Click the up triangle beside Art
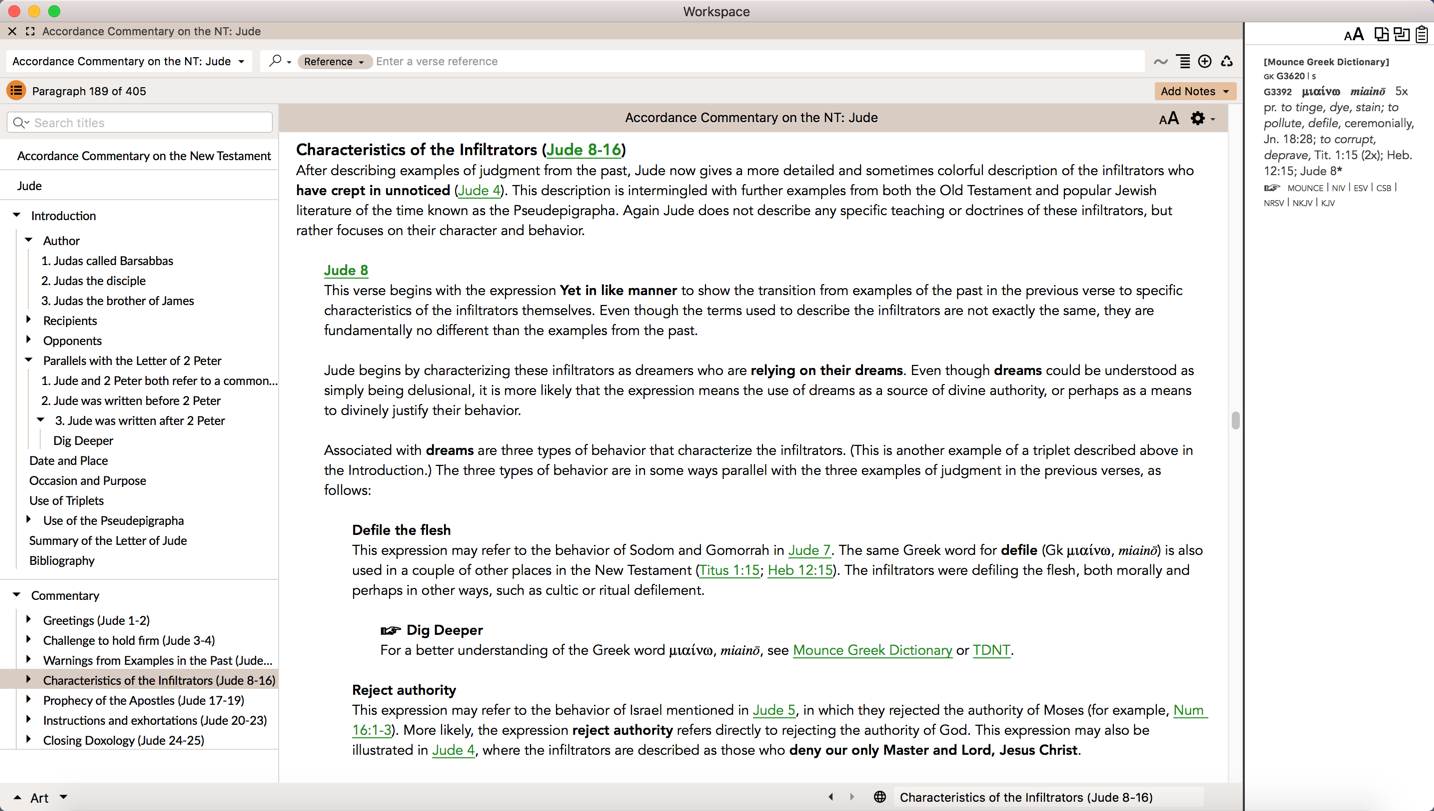 [17, 797]
